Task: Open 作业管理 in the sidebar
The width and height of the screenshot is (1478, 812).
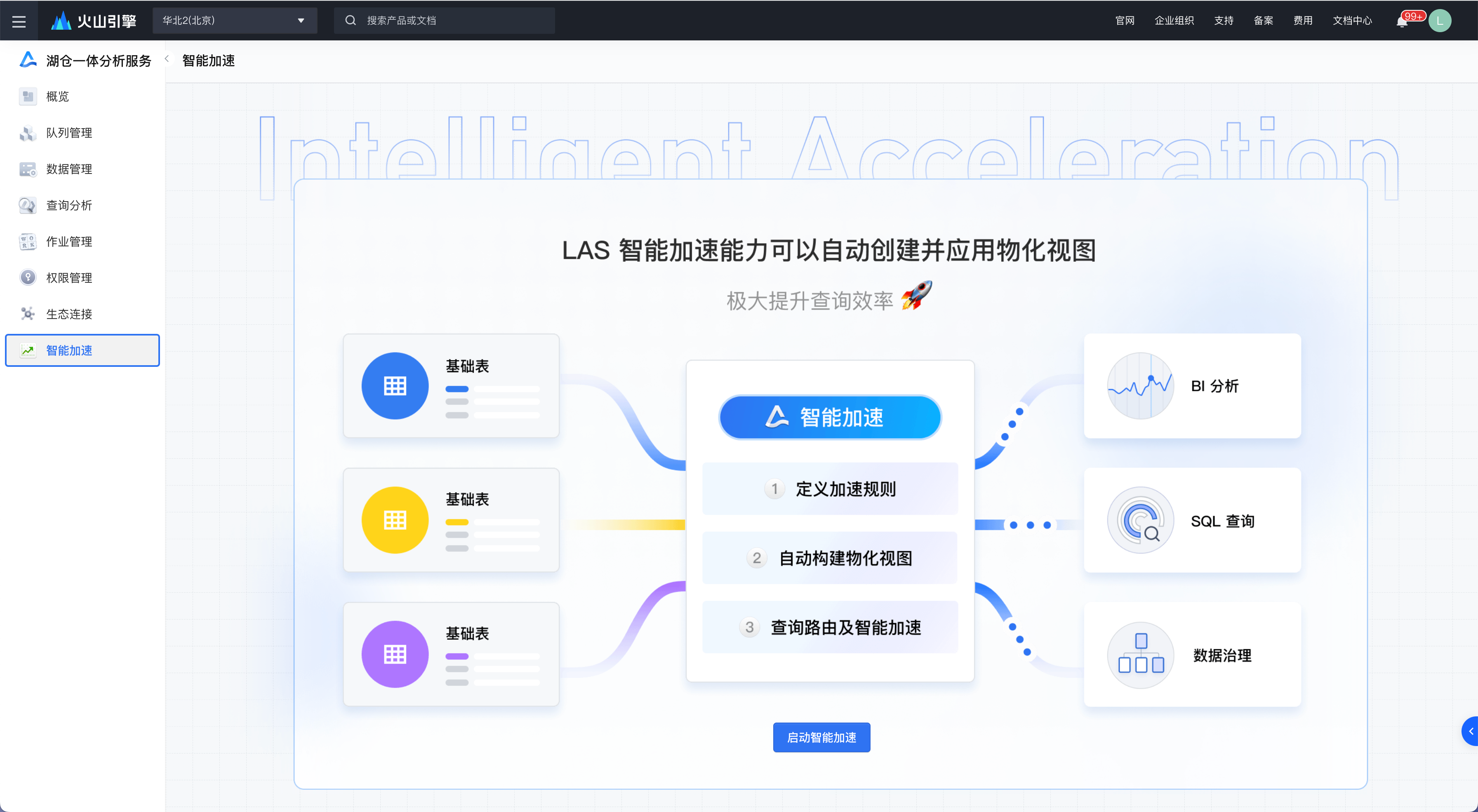Action: point(82,242)
